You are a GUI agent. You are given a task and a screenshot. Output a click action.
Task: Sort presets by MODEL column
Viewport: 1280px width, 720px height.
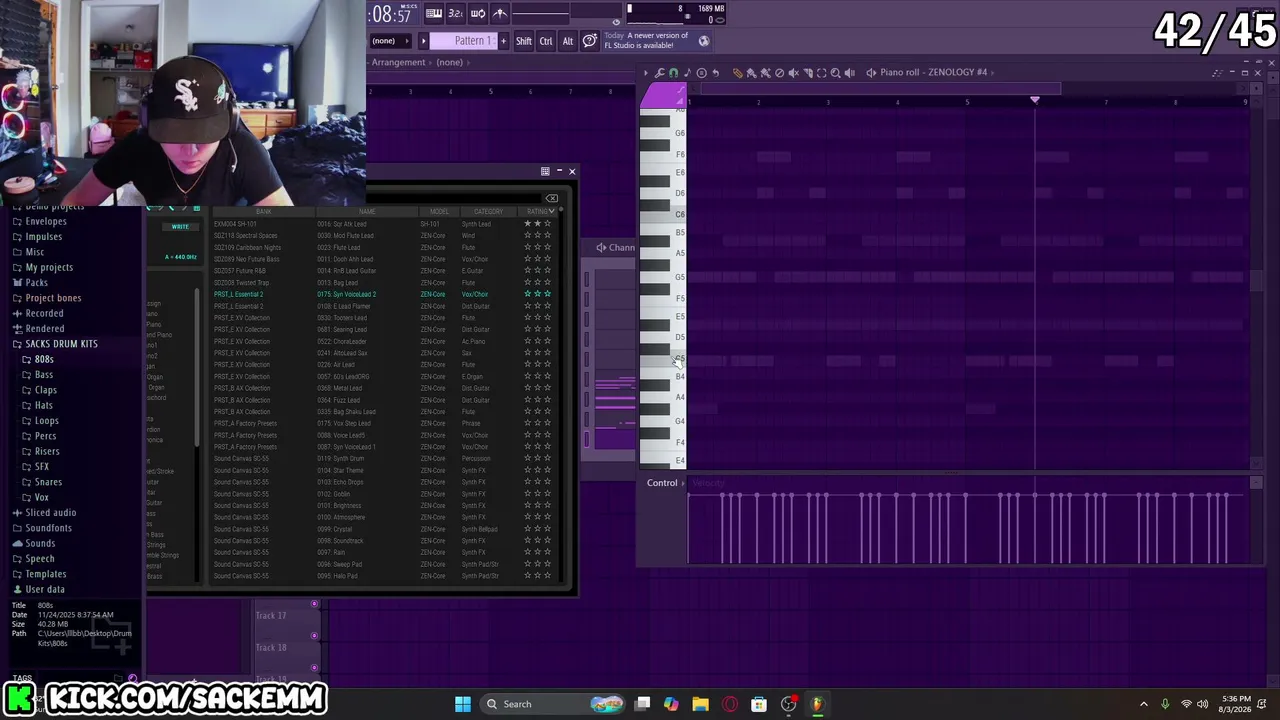coord(439,211)
